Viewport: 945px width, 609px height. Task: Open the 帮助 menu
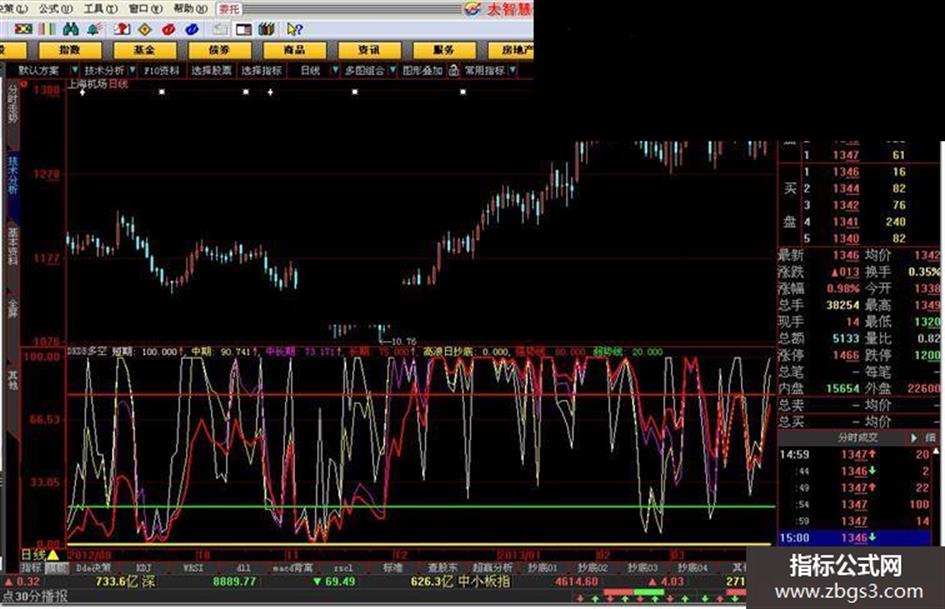point(190,8)
